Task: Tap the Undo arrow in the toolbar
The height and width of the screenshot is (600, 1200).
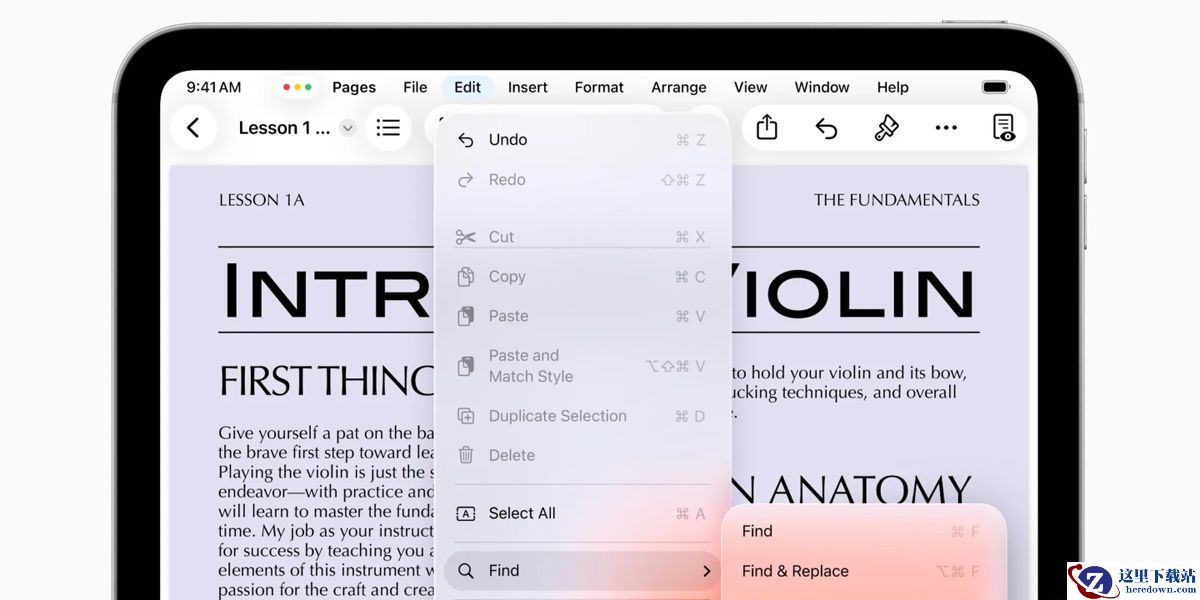Action: [x=826, y=128]
